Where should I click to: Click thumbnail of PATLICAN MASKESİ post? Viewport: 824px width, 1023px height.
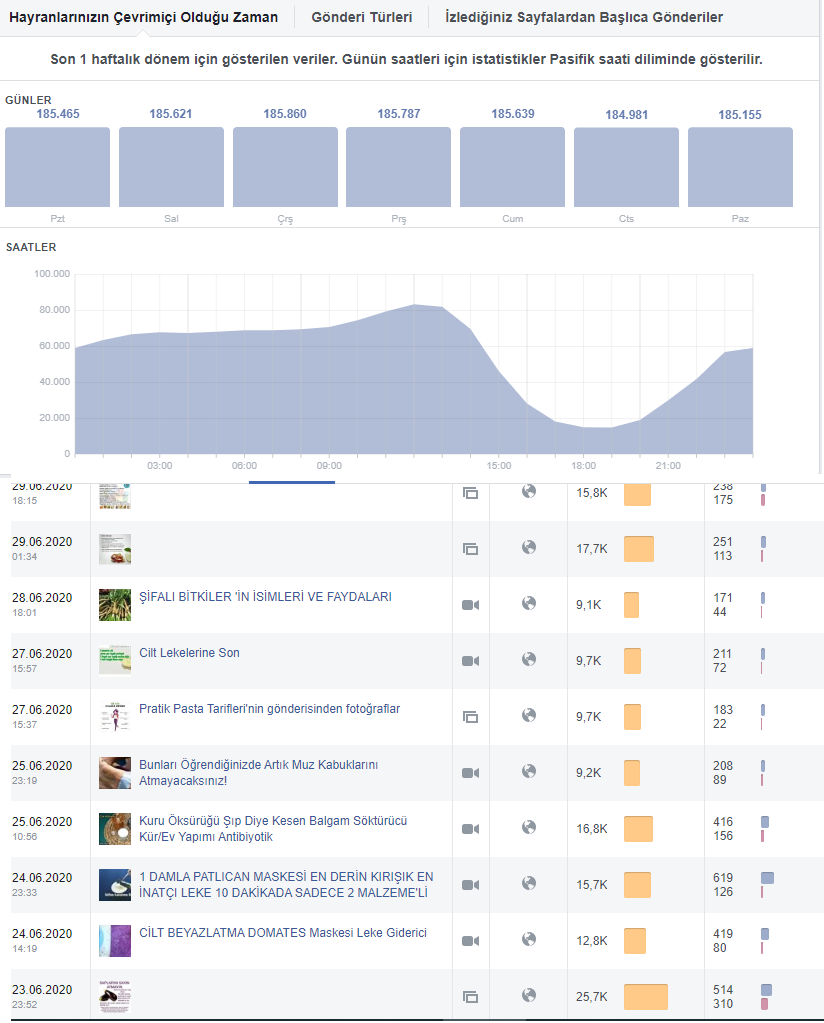coord(115,885)
